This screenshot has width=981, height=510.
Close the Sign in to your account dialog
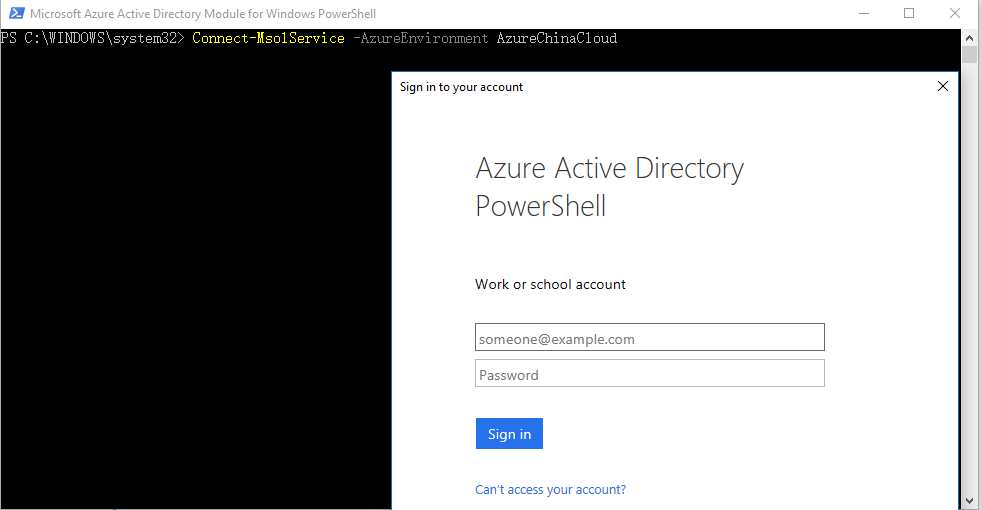(942, 87)
